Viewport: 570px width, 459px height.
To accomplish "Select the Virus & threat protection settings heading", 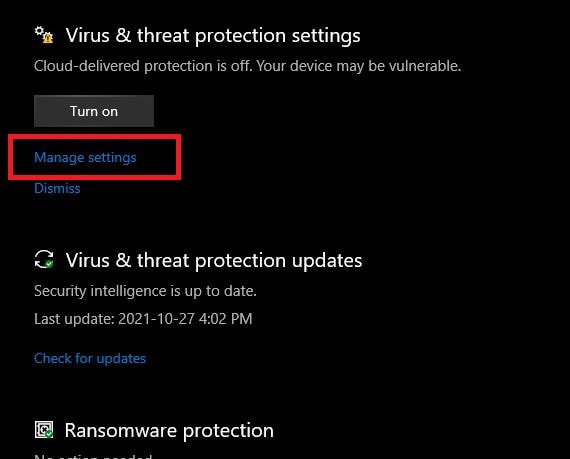I will (213, 36).
